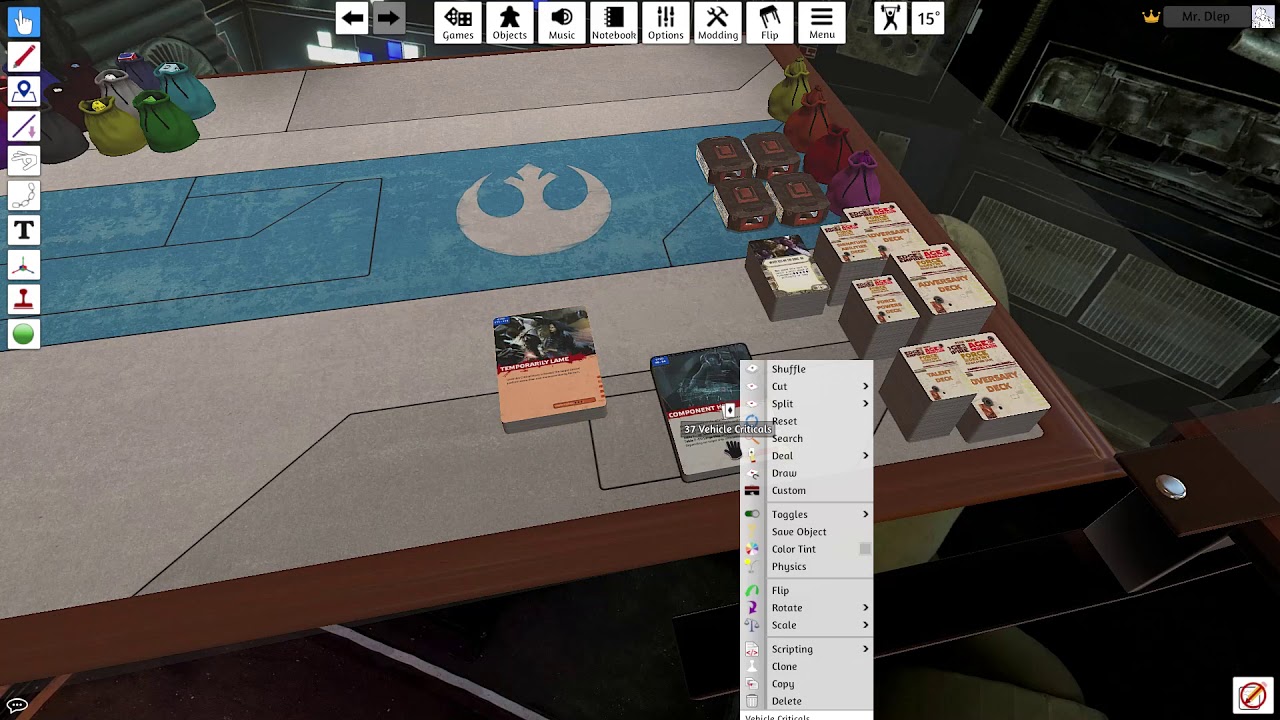
Task: Choose Shuffle from the context menu
Action: coord(788,369)
